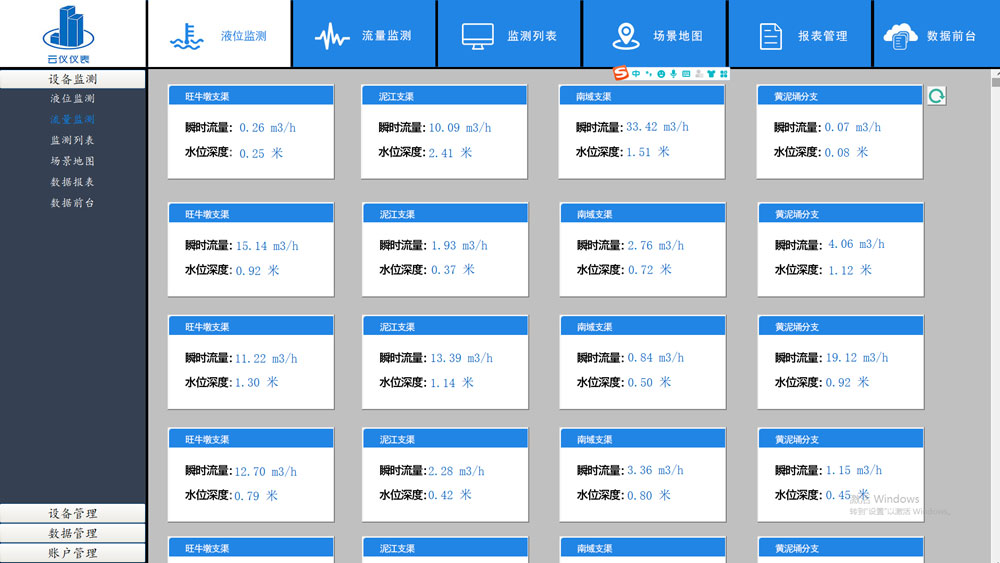
Task: Expand the 数据管理 sidebar section
Action: (x=73, y=533)
